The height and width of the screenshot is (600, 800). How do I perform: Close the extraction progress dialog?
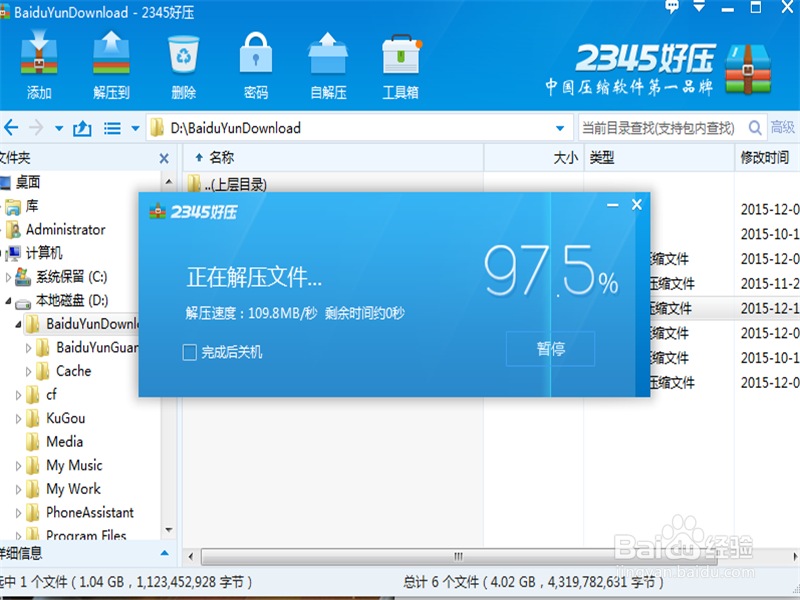pyautogui.click(x=637, y=205)
